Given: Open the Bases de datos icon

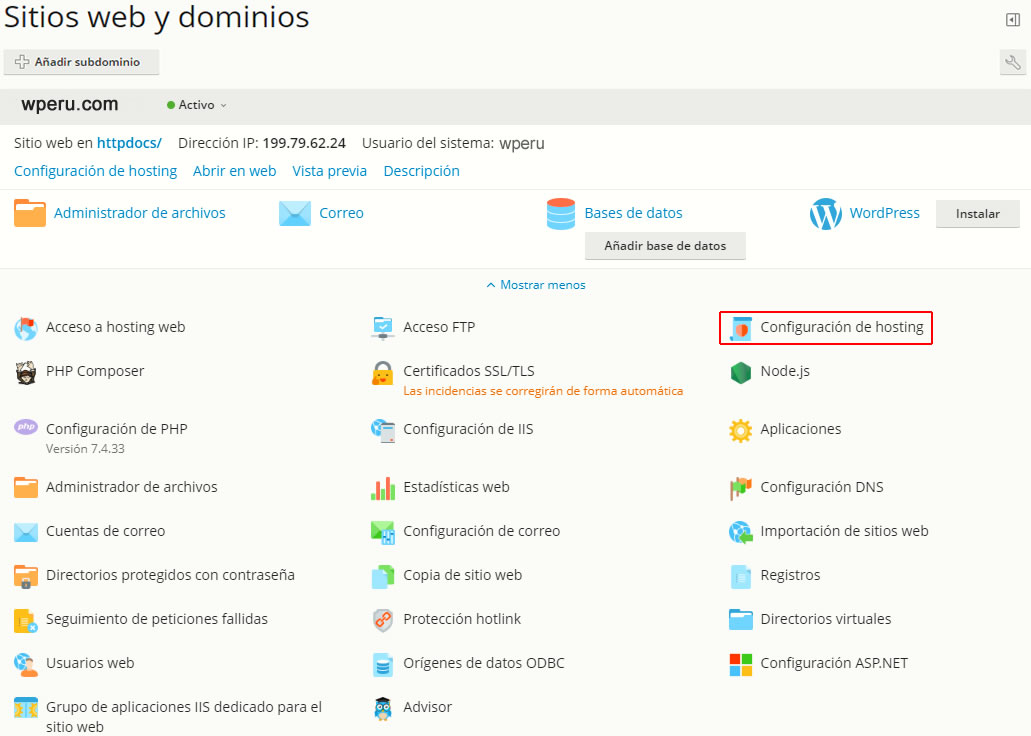Looking at the screenshot, I should [561, 214].
